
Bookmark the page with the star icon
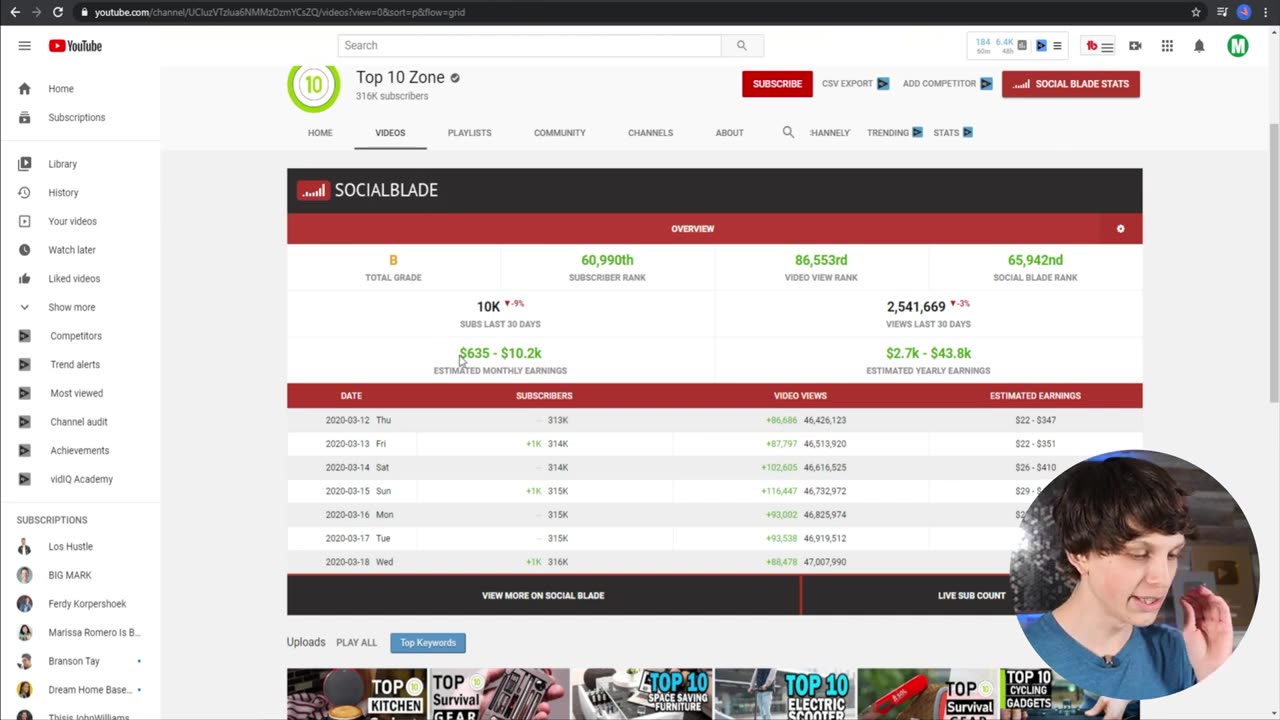1196,12
